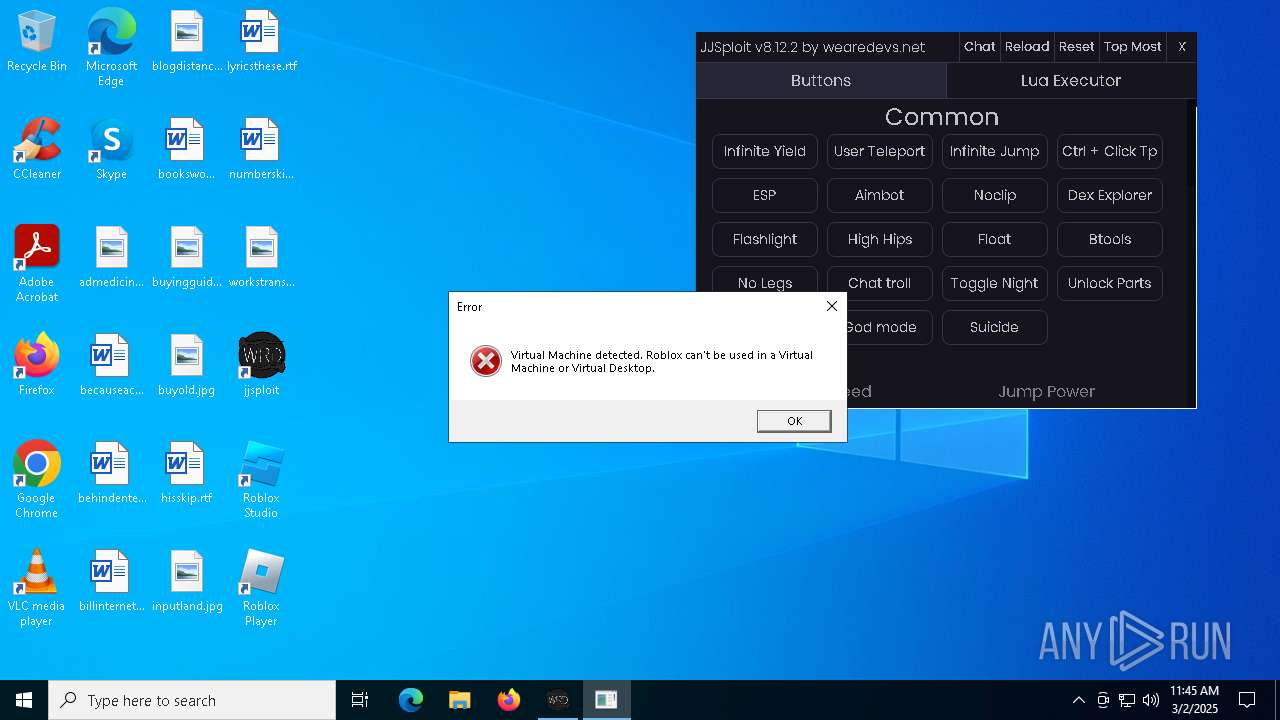Select the buyold.jpg file icon
The height and width of the screenshot is (720, 1280).
(x=186, y=365)
